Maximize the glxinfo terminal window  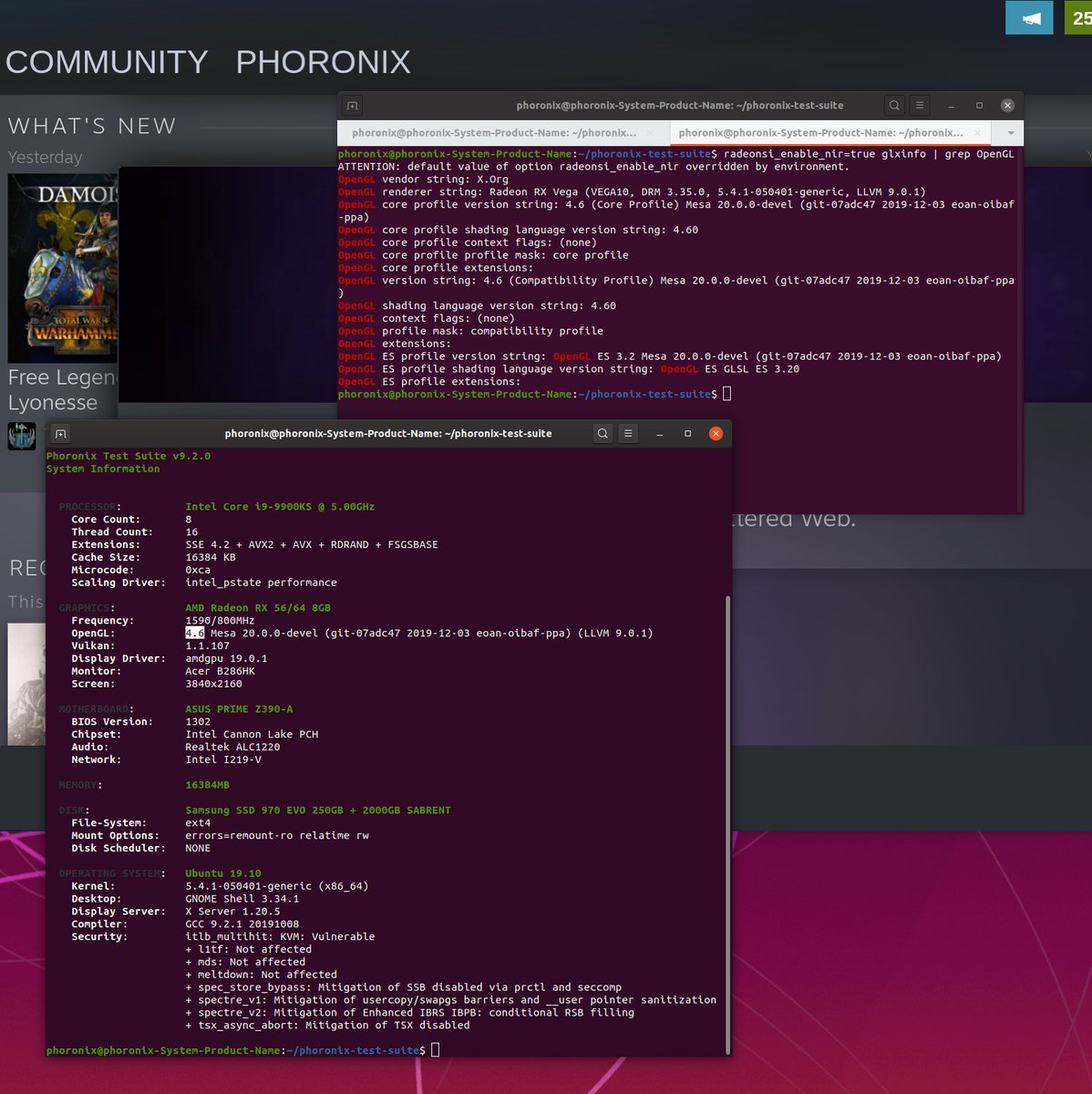pyautogui.click(x=979, y=106)
